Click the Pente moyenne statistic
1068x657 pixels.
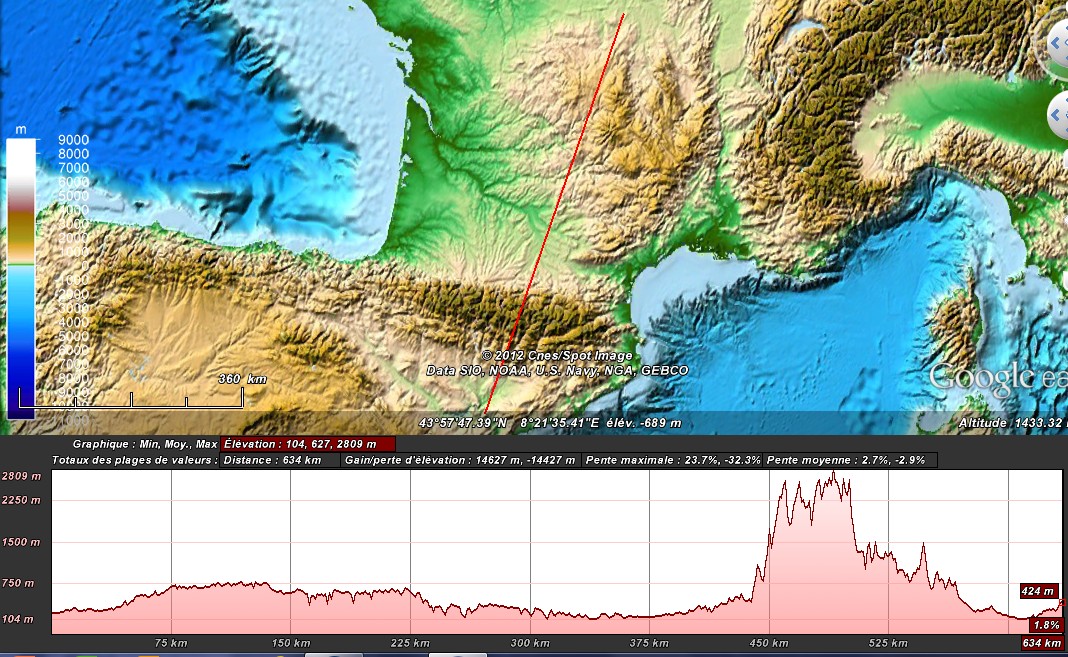pos(851,460)
